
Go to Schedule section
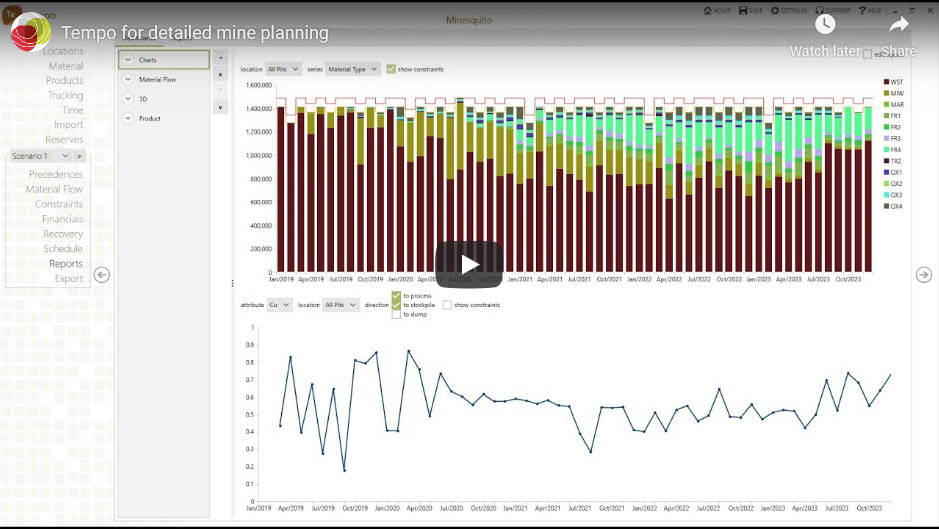click(x=63, y=249)
